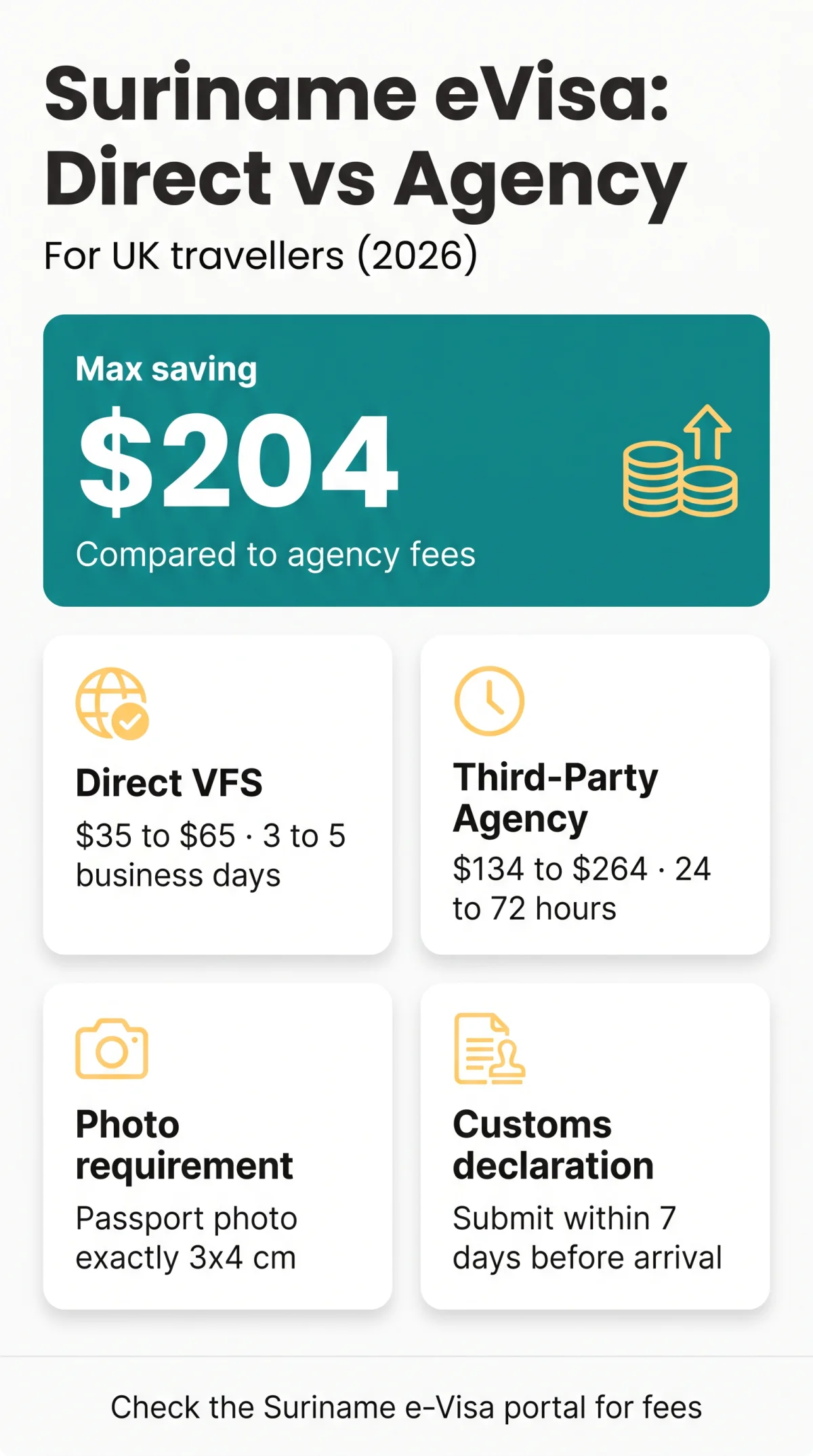
Task: Click 'Check the Suriname e-Visa portal for fees'
Action: 406,1407
